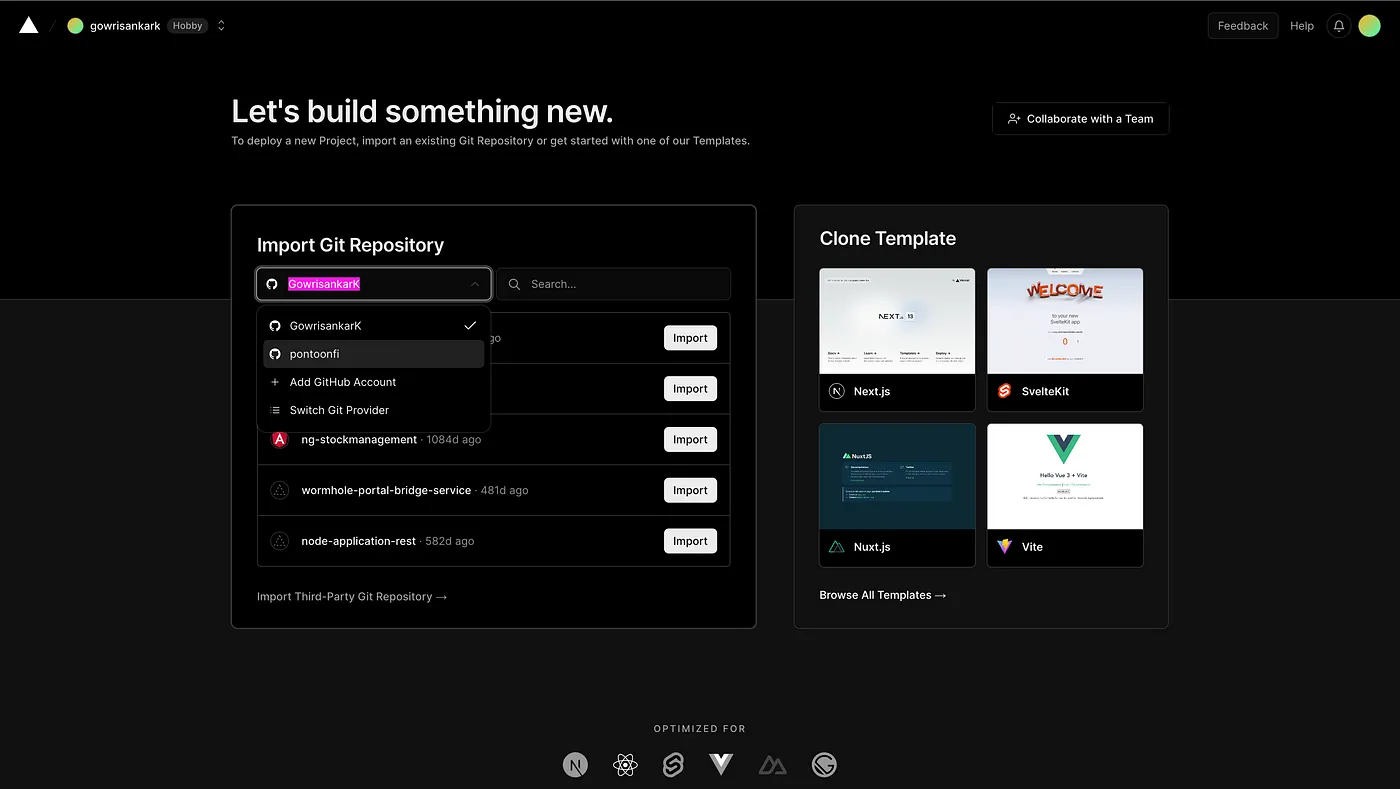Click the Vite logo icon in template card
Viewport: 1400px width, 789px height.
[1005, 547]
